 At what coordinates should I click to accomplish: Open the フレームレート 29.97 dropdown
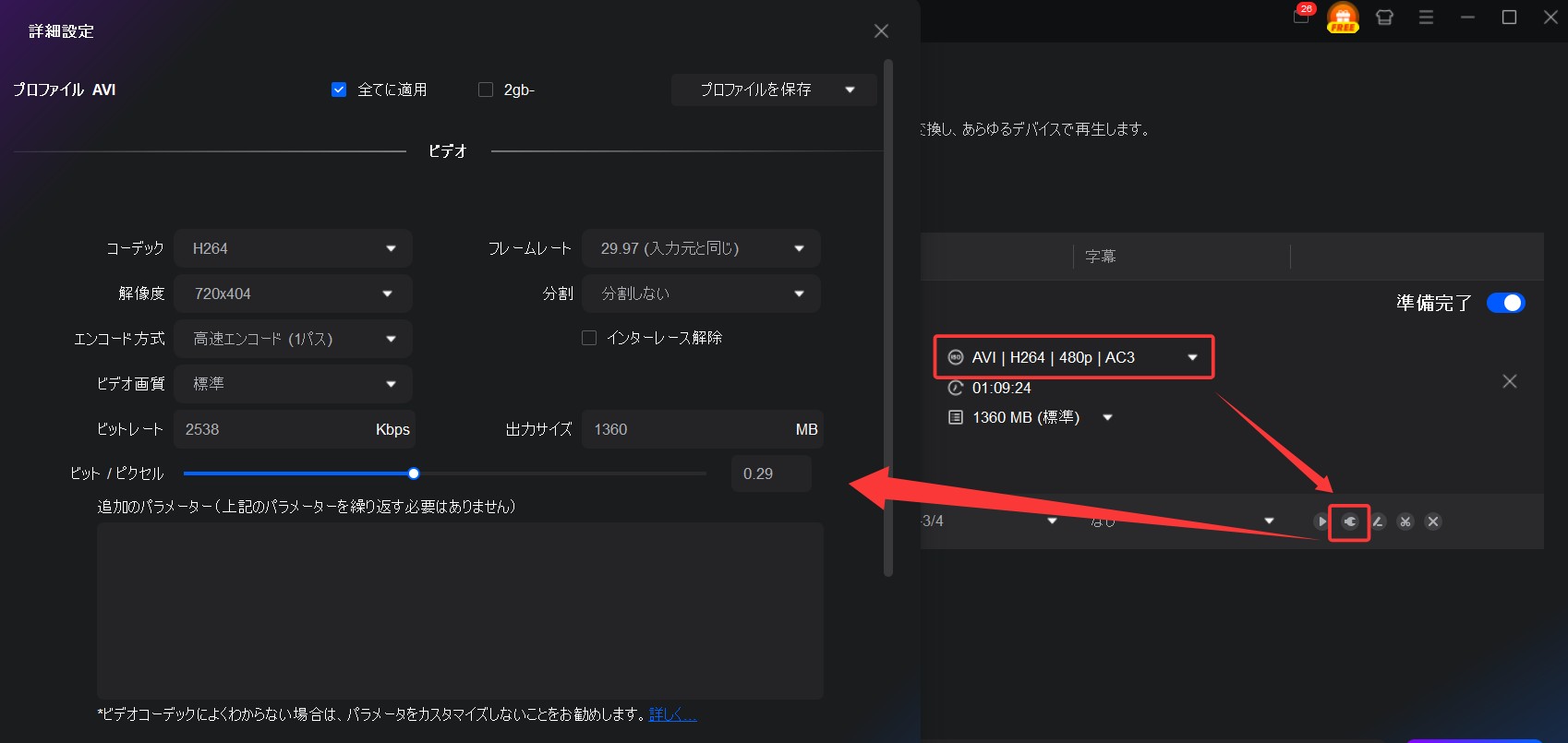[701, 248]
